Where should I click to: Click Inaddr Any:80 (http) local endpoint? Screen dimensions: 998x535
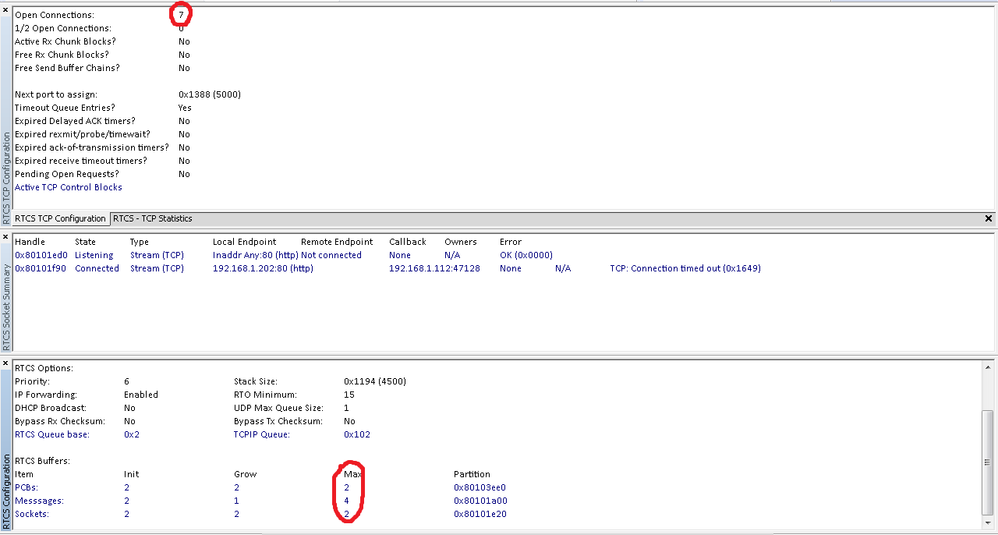click(x=255, y=255)
